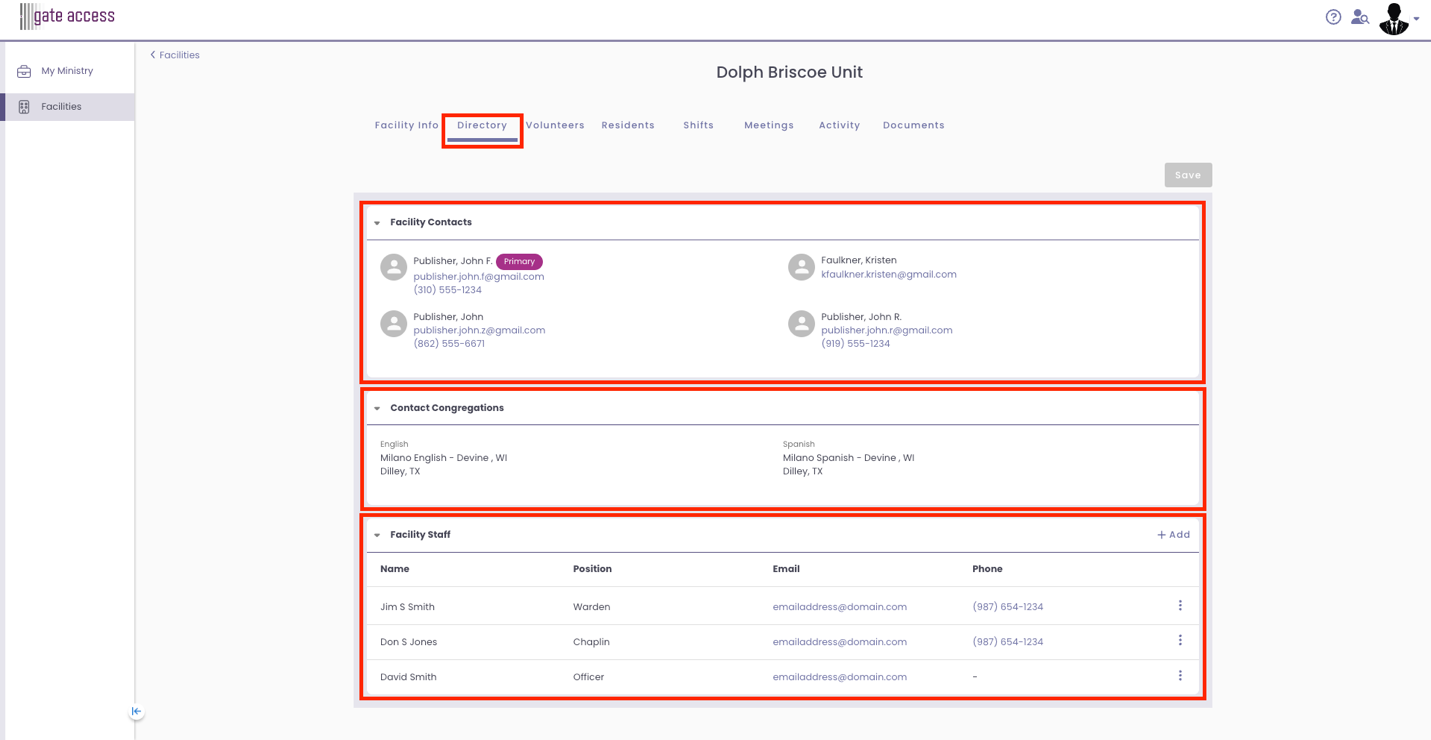Click the user search icon in header
Image resolution: width=1431 pixels, height=740 pixels.
click(x=1360, y=17)
